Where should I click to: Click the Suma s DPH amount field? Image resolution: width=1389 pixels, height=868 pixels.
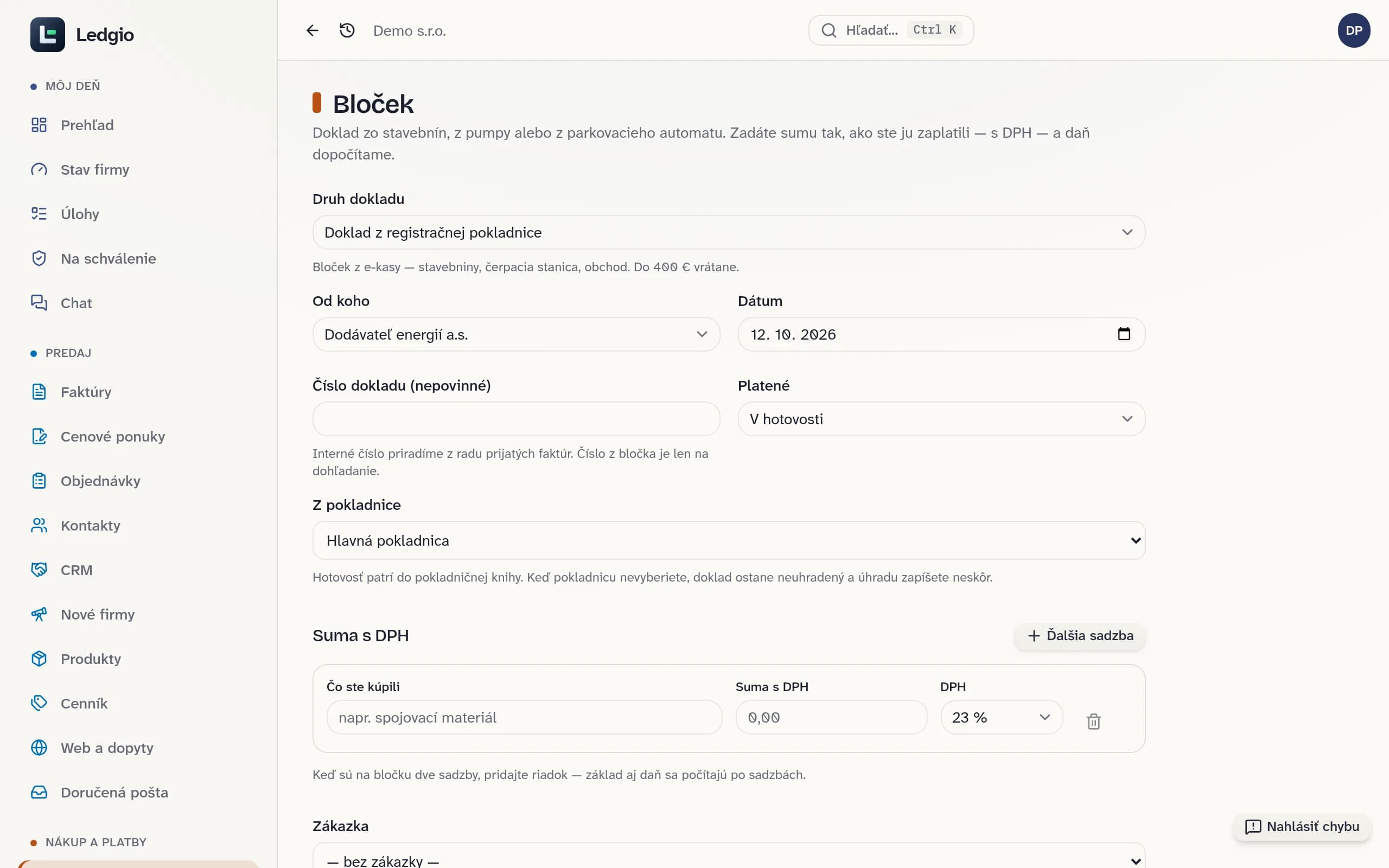(x=831, y=718)
